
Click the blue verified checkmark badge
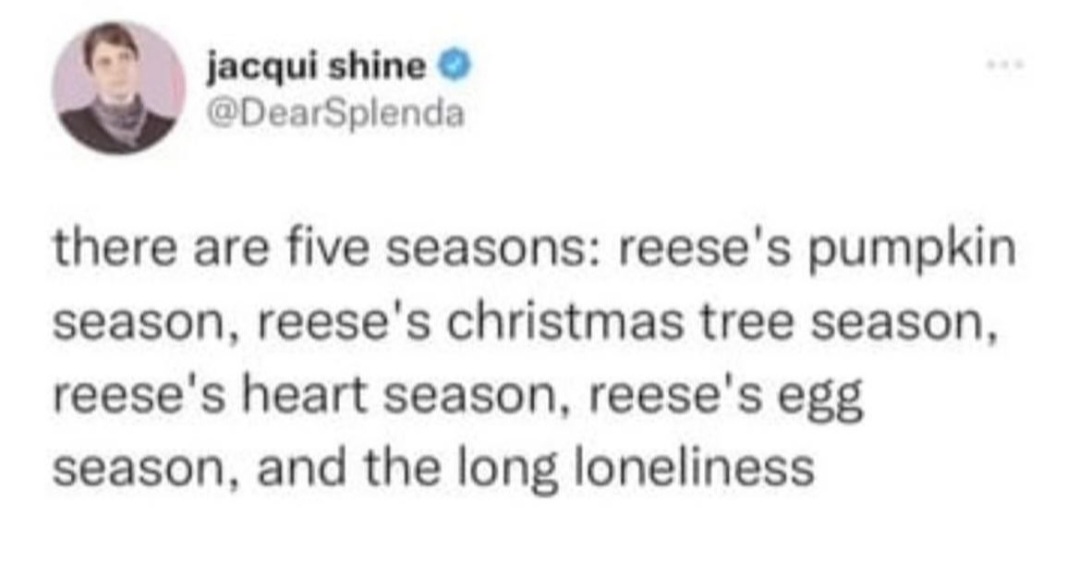454,67
